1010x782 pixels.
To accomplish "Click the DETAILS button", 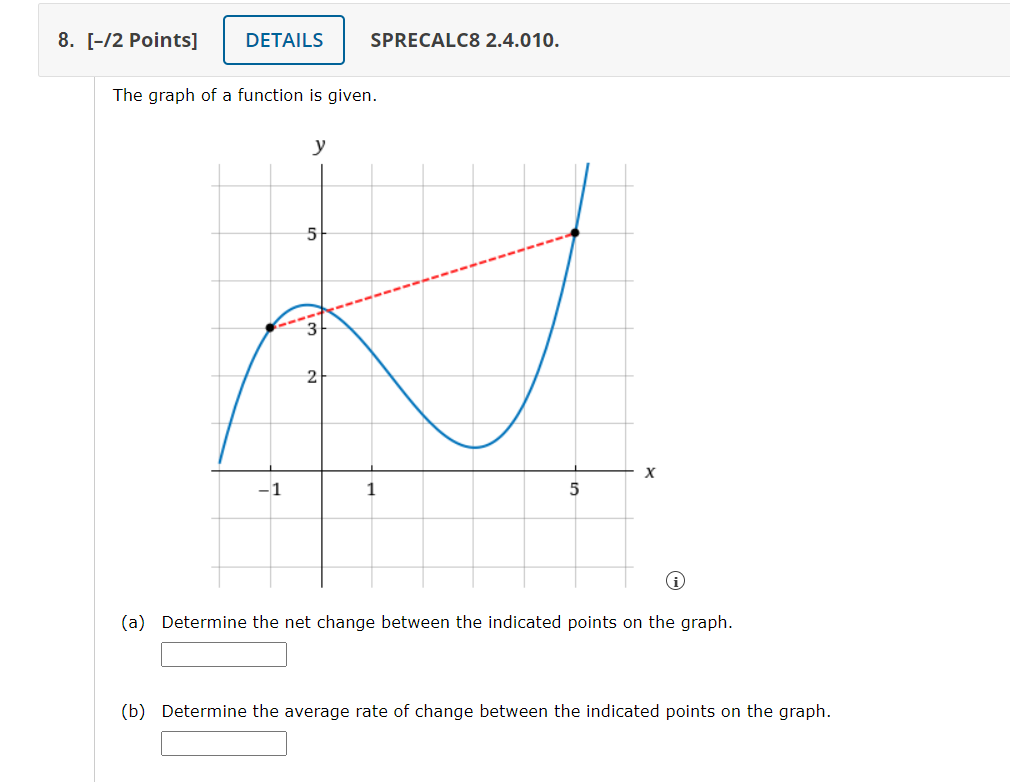I will (283, 40).
